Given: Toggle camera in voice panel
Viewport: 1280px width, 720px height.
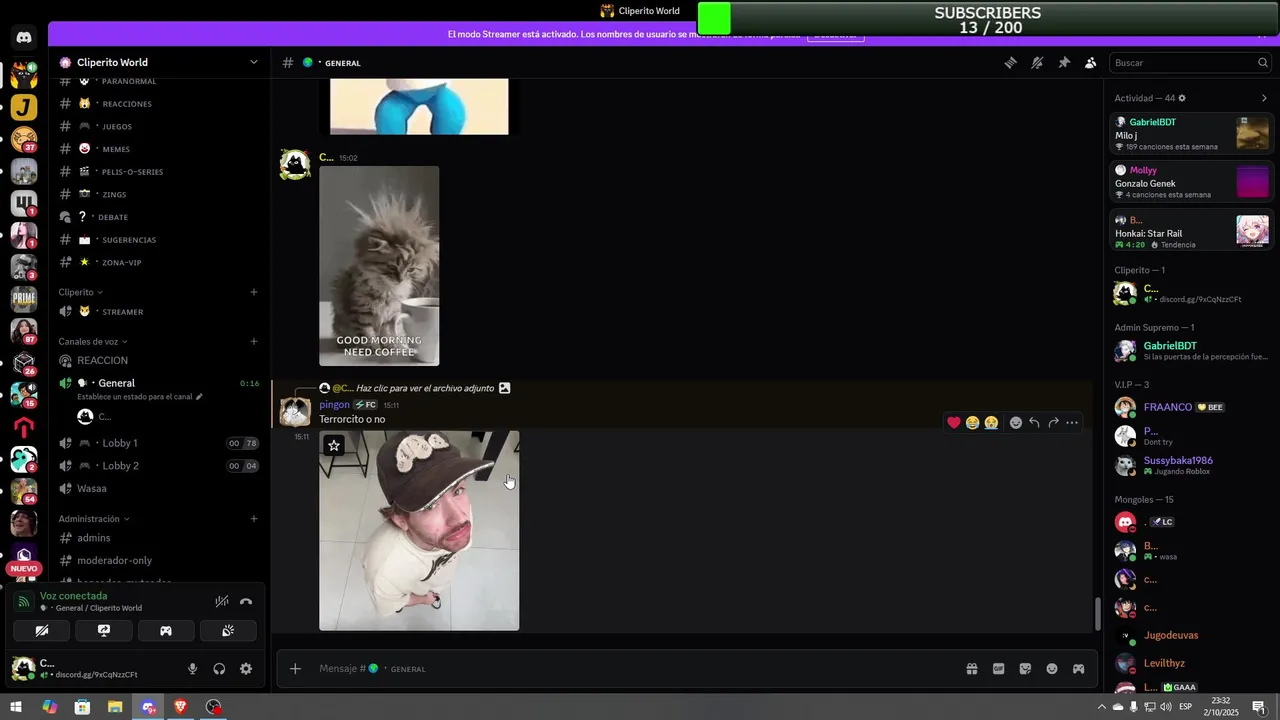Looking at the screenshot, I should coord(41,630).
